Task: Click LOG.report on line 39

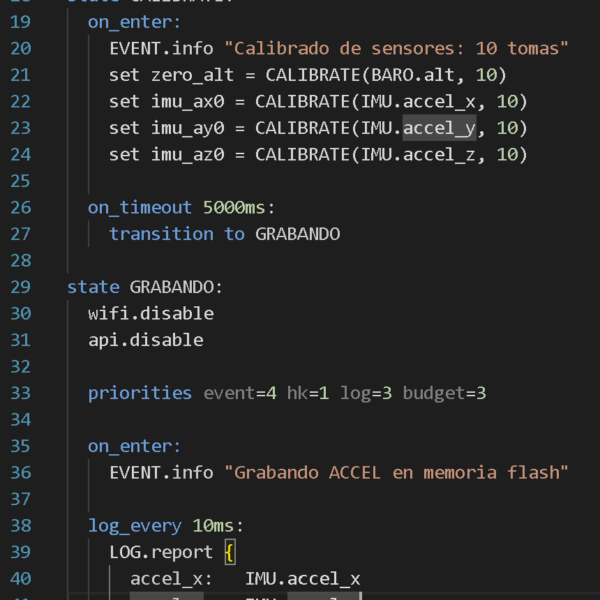Action: pyautogui.click(x=161, y=552)
